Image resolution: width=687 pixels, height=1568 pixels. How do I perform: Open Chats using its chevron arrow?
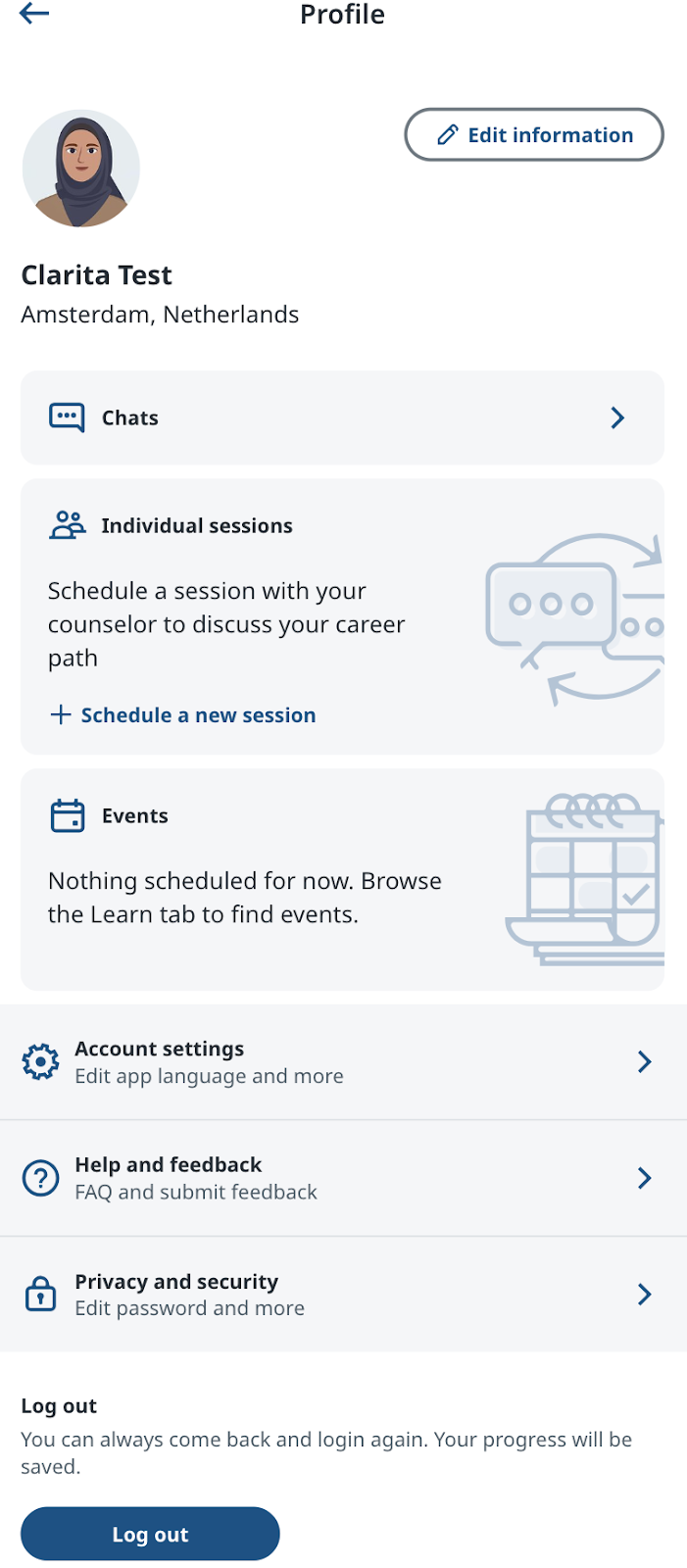click(x=617, y=418)
